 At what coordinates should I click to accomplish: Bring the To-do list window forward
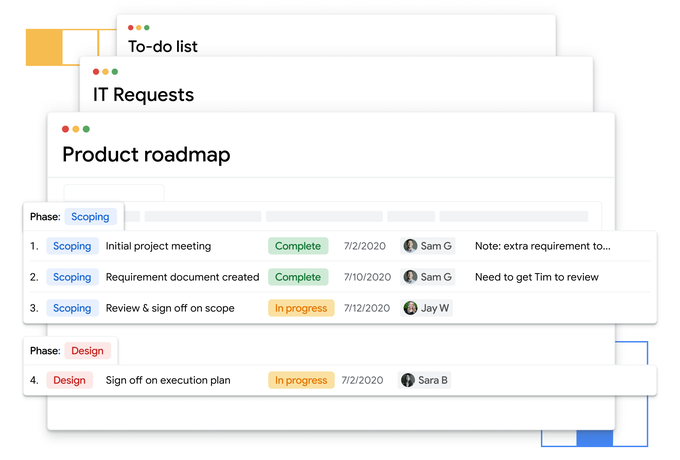pyautogui.click(x=163, y=47)
